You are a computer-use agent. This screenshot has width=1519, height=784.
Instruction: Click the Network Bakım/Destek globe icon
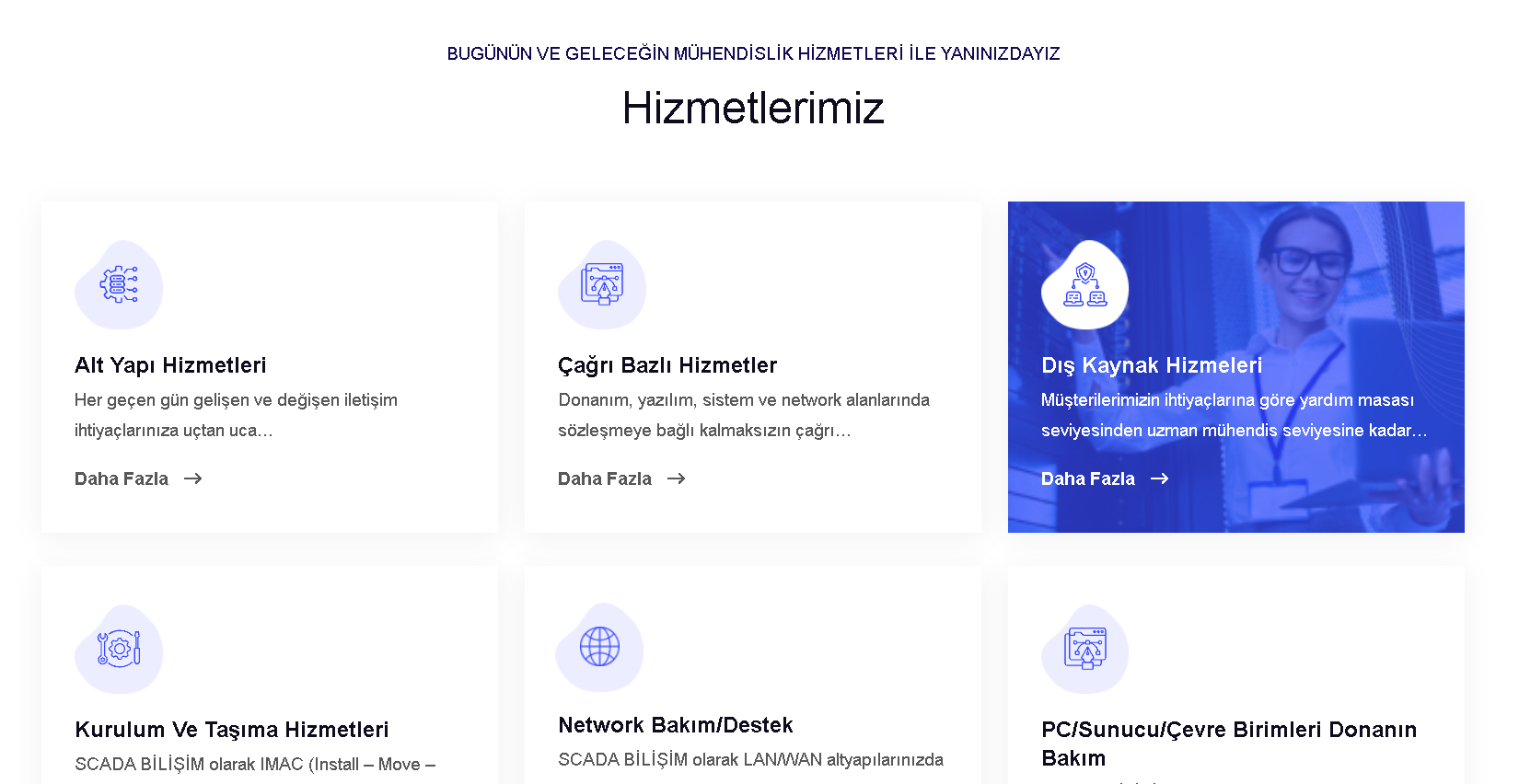[x=599, y=647]
